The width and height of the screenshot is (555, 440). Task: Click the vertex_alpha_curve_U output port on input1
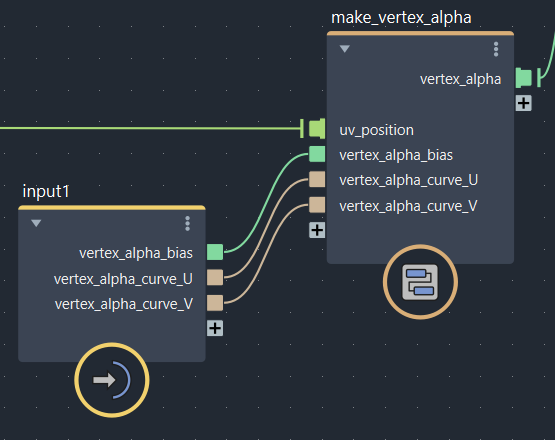point(215,278)
